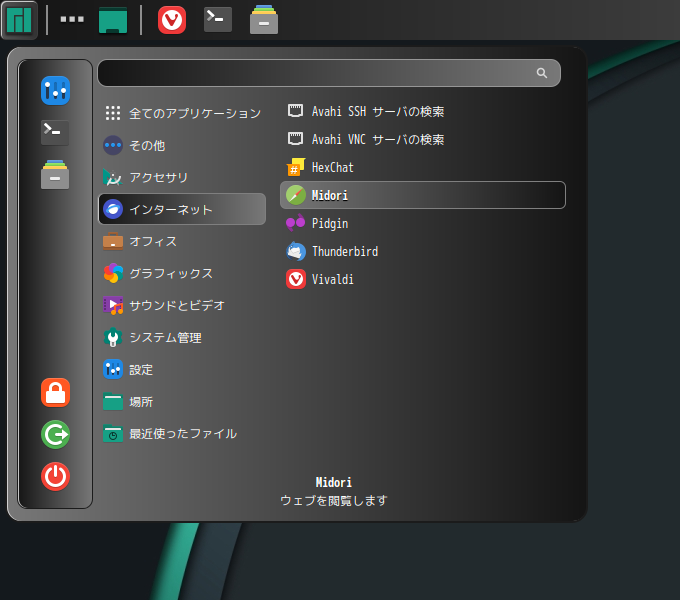Click the Avahi SSH network icon

(x=296, y=111)
